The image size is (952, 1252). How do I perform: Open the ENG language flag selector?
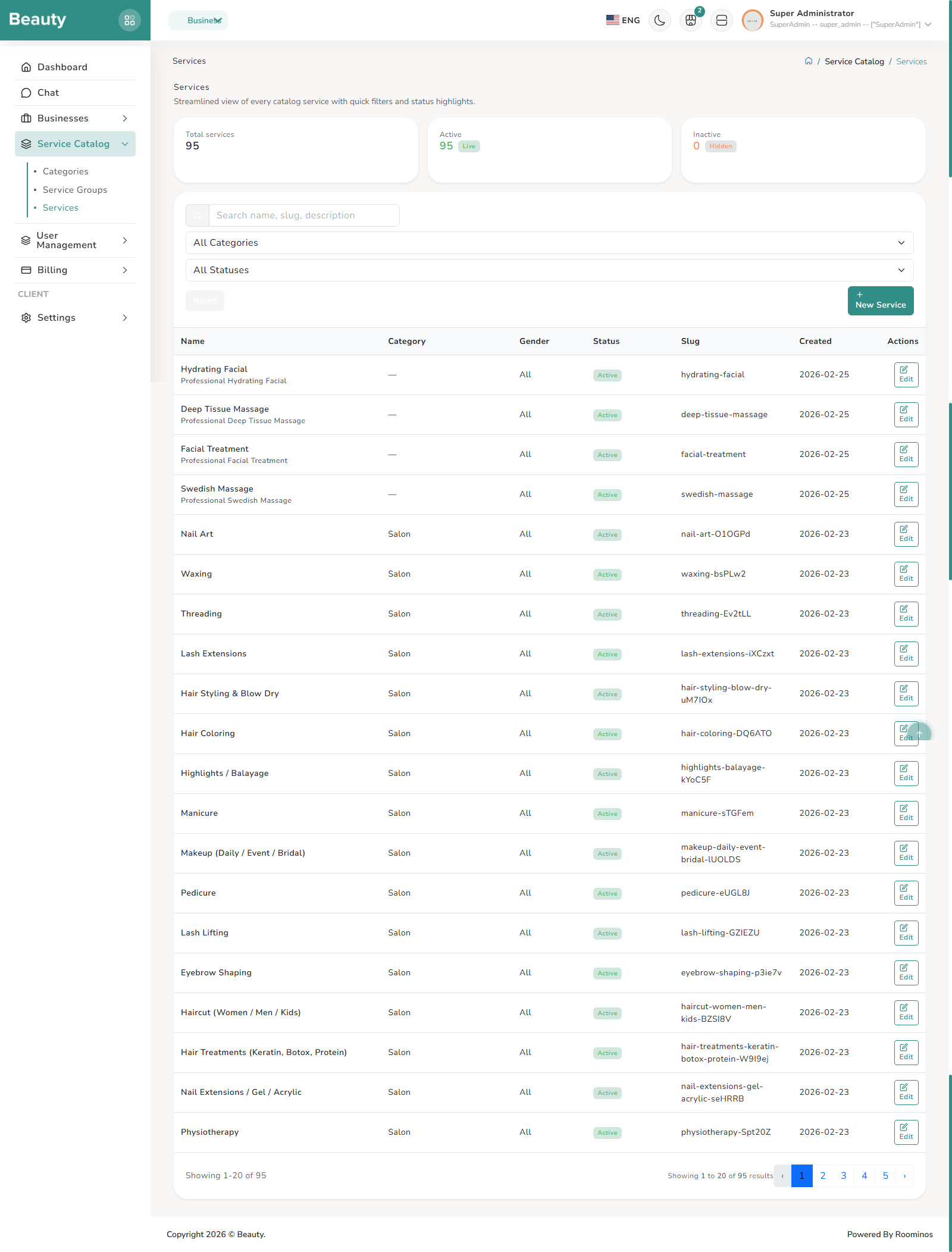(x=613, y=20)
